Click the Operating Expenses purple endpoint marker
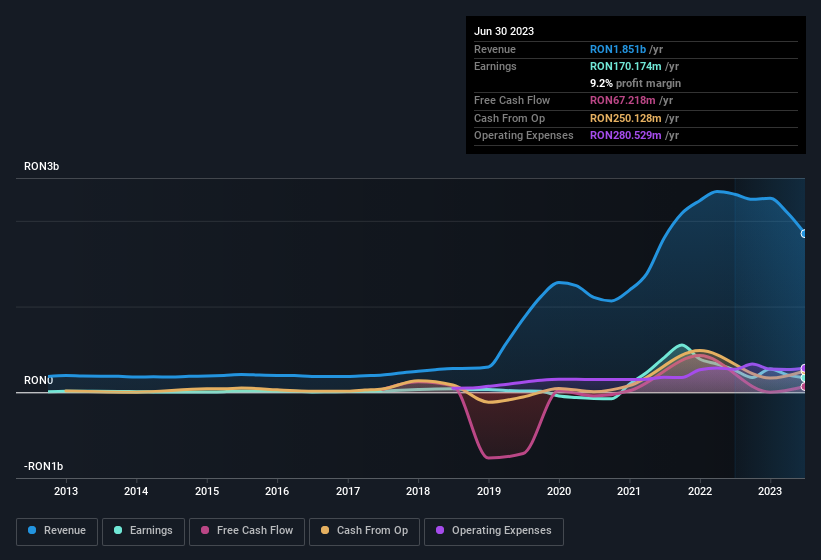This screenshot has height=560, width=821. (804, 368)
